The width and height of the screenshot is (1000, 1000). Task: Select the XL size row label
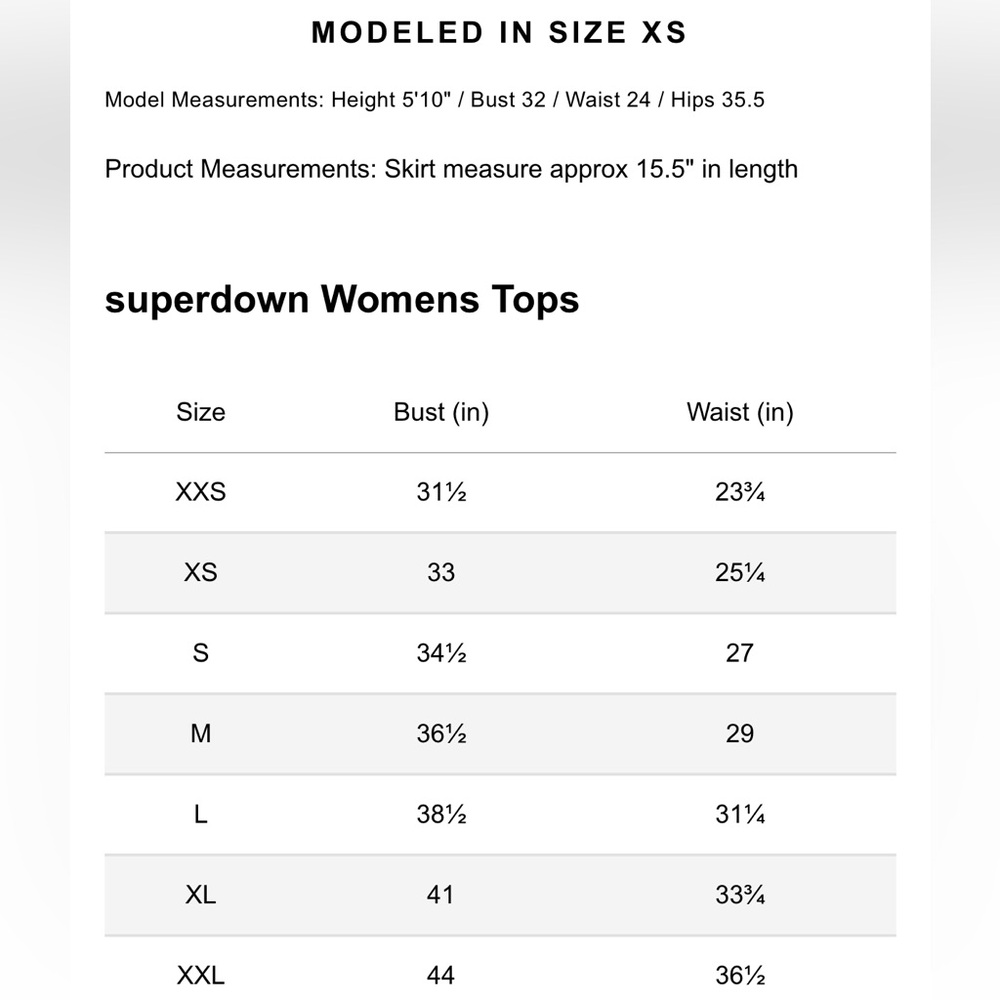pyautogui.click(x=201, y=895)
